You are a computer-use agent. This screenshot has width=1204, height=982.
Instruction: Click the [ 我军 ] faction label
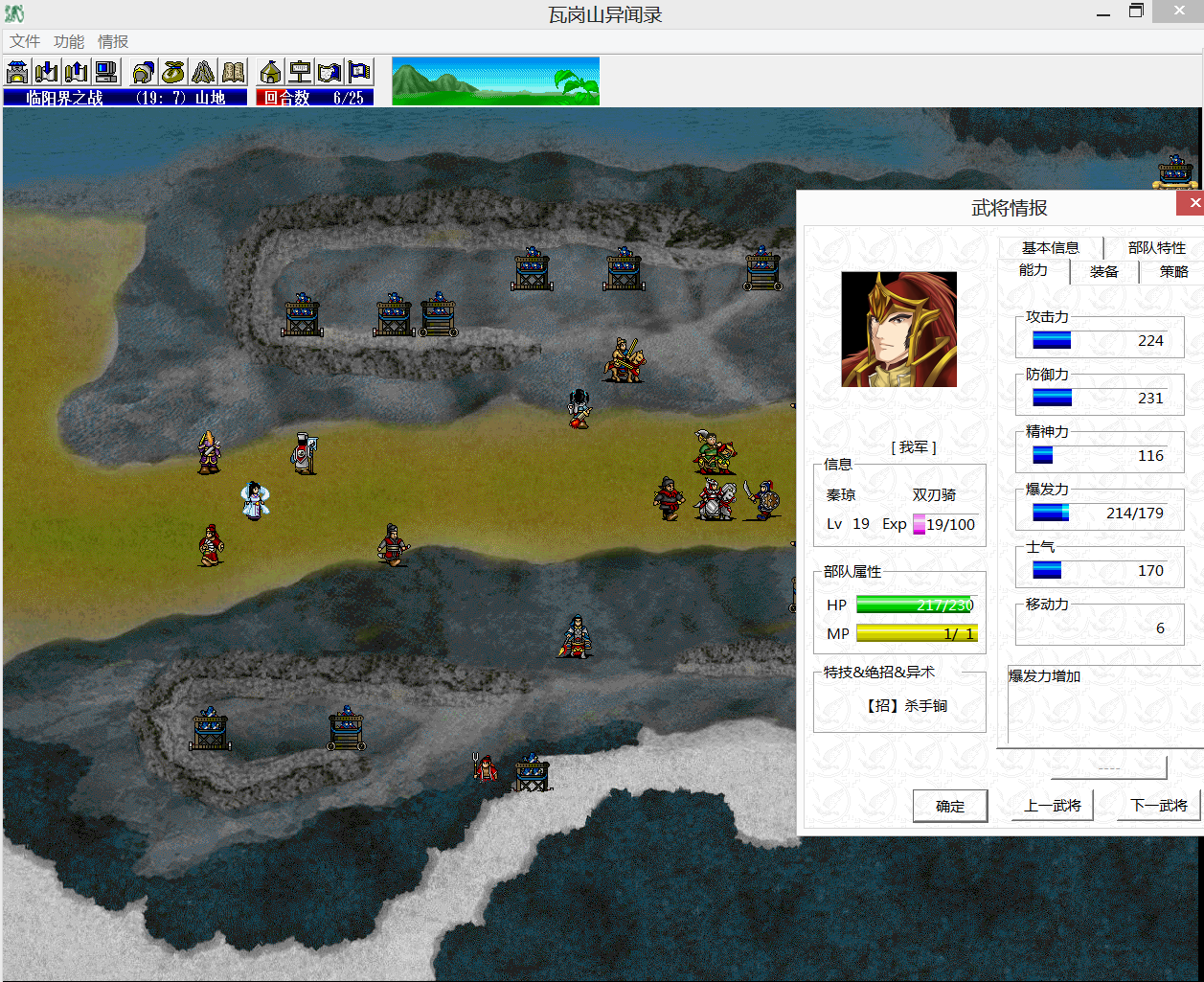click(x=914, y=446)
